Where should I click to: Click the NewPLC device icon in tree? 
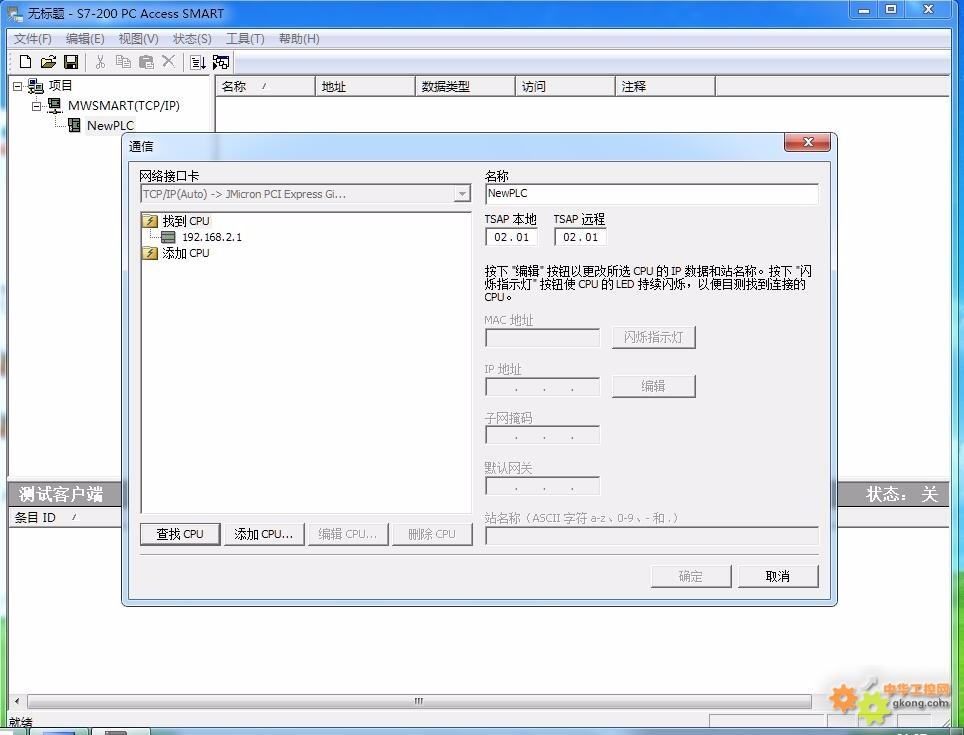coord(74,125)
